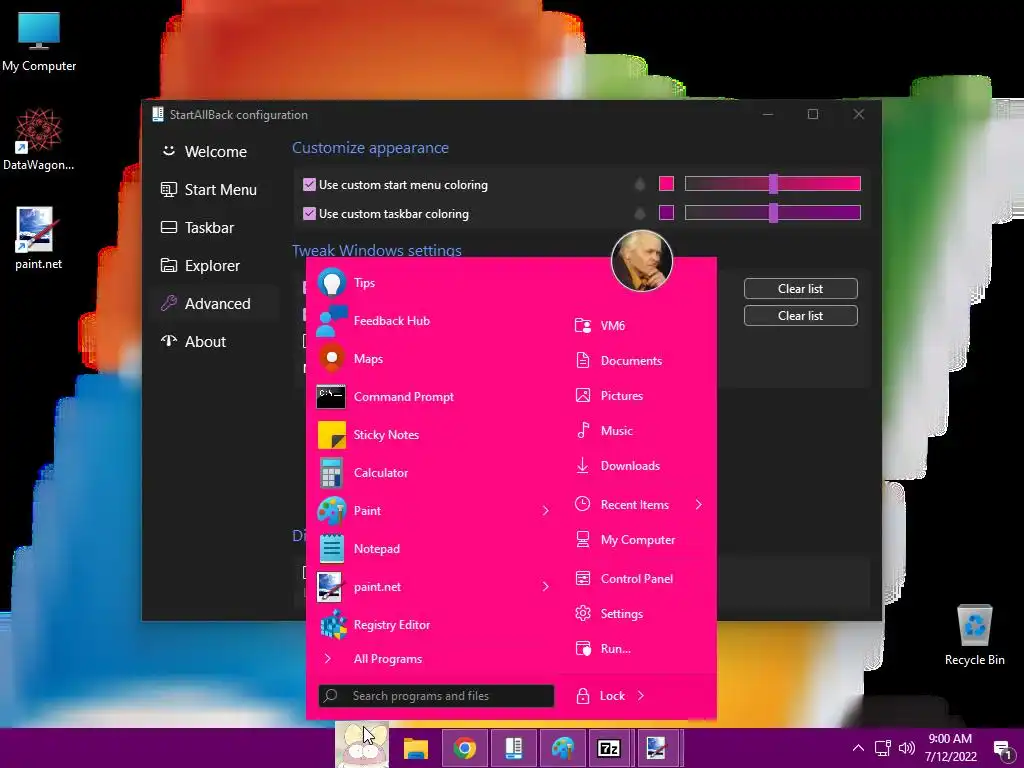1024x768 pixels.
Task: Click the taskbar color opacity slider
Action: coord(773,212)
